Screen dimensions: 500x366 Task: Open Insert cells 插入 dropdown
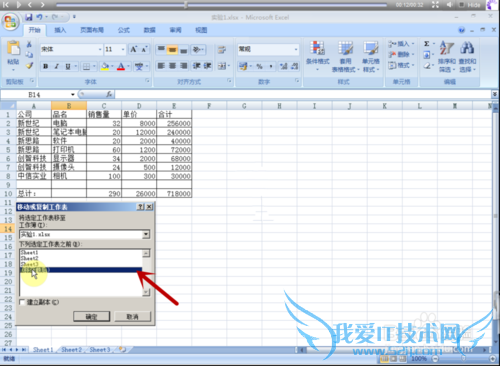point(401,44)
